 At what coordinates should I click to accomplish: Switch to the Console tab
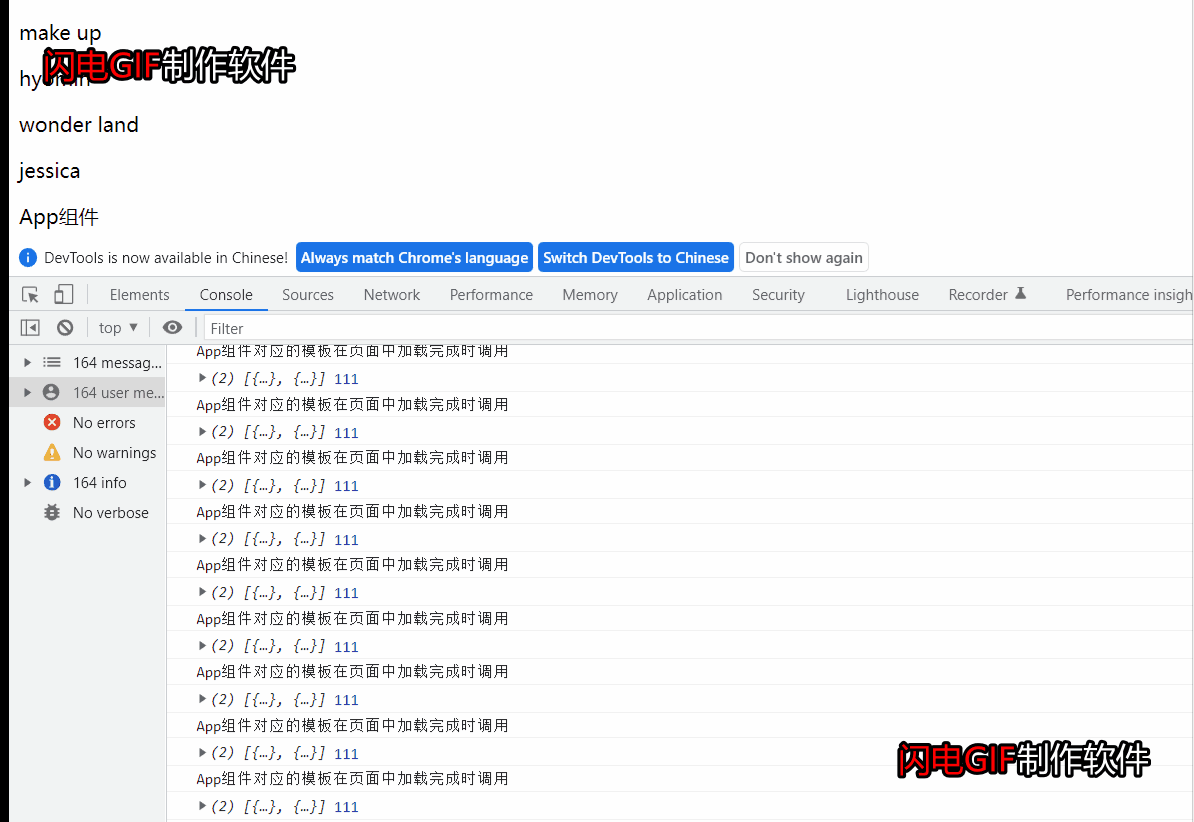[x=226, y=295]
